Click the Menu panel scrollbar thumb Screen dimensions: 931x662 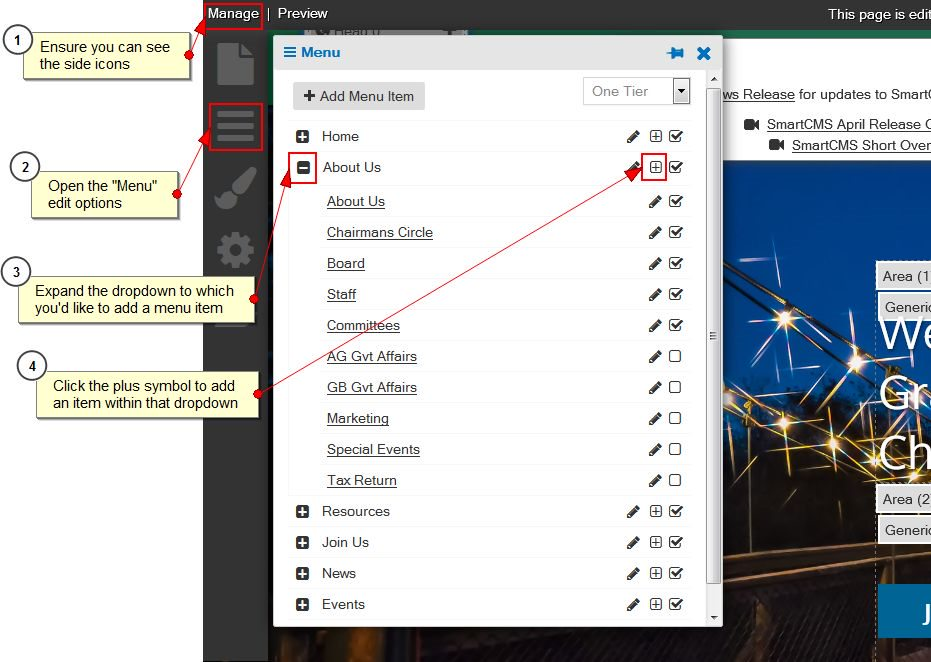coord(714,336)
